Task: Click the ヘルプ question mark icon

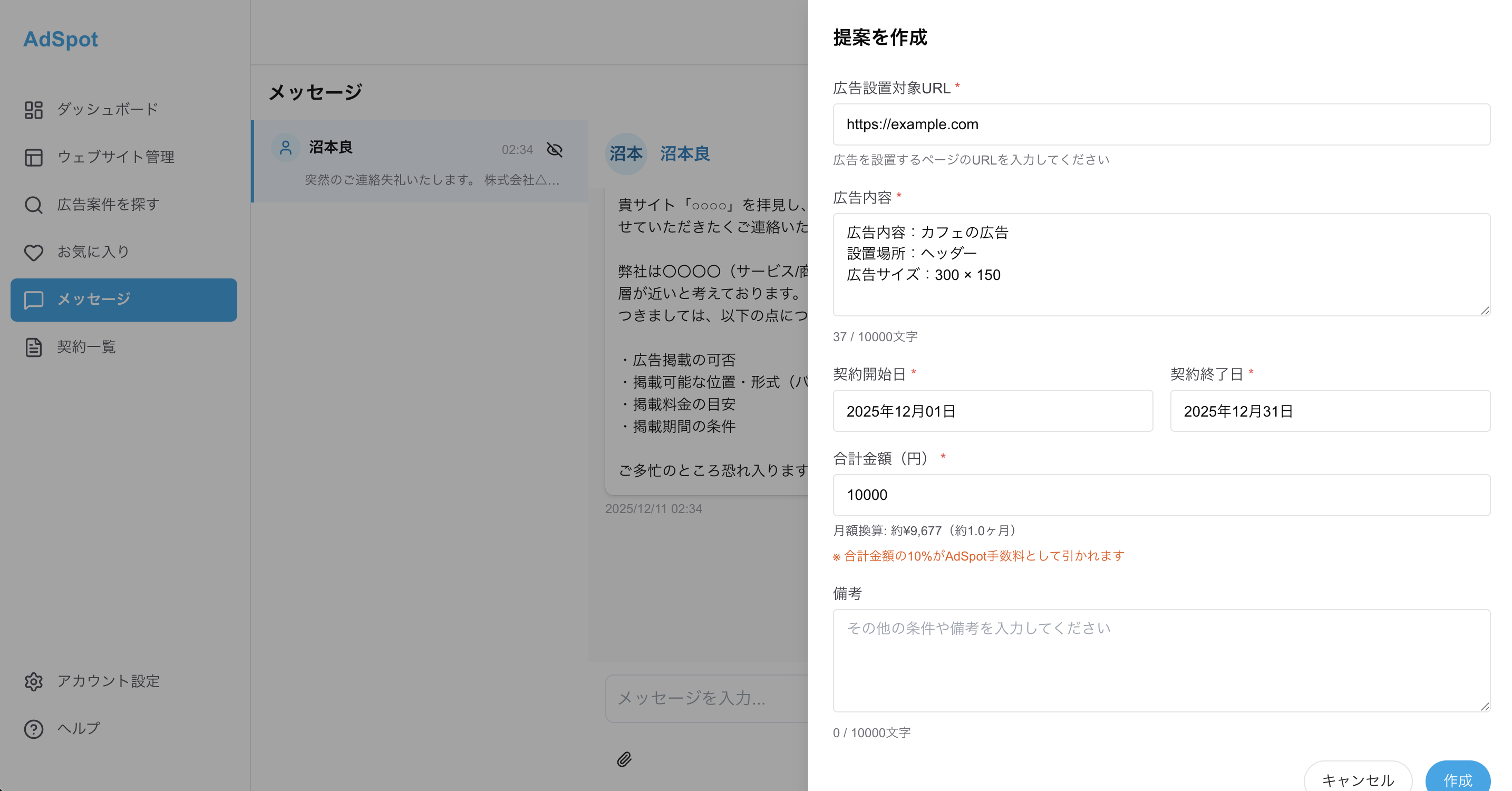Action: (33, 729)
